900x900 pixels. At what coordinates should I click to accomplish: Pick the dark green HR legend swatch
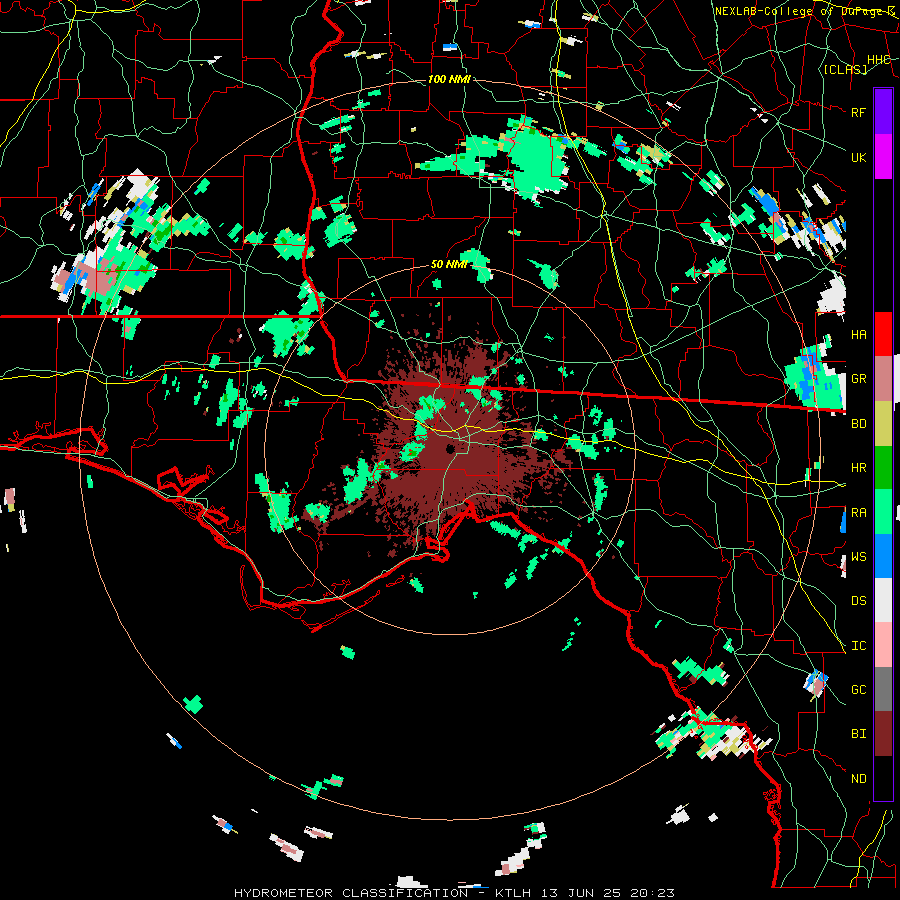pos(883,467)
